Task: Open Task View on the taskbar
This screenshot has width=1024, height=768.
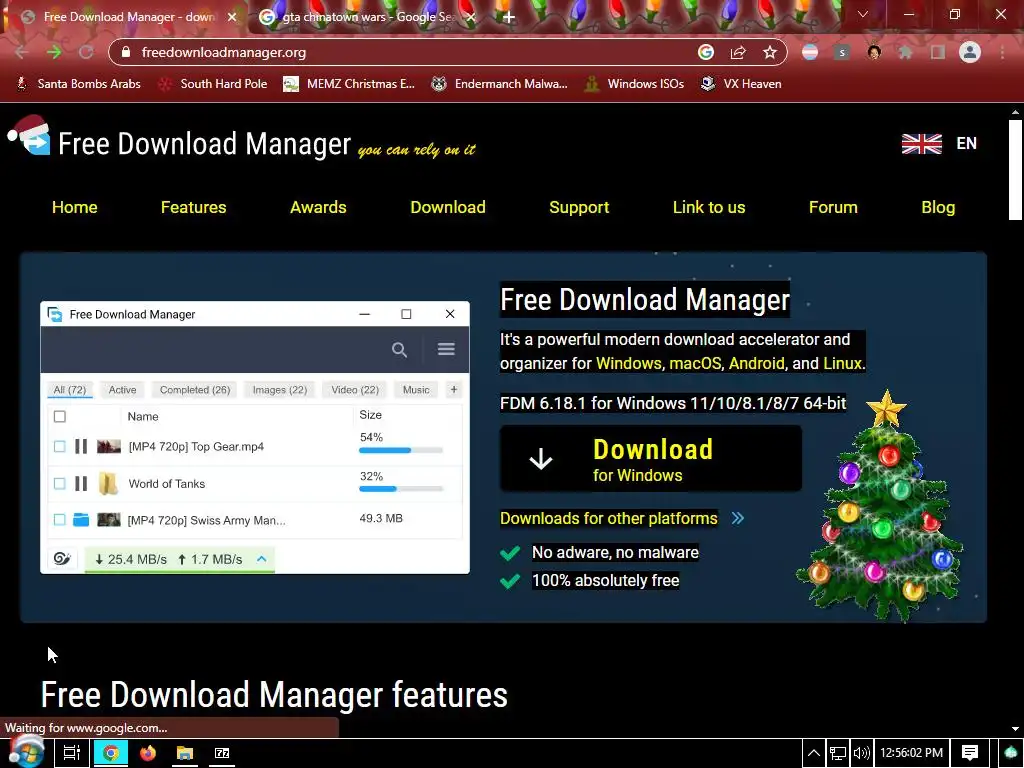Action: click(72, 753)
